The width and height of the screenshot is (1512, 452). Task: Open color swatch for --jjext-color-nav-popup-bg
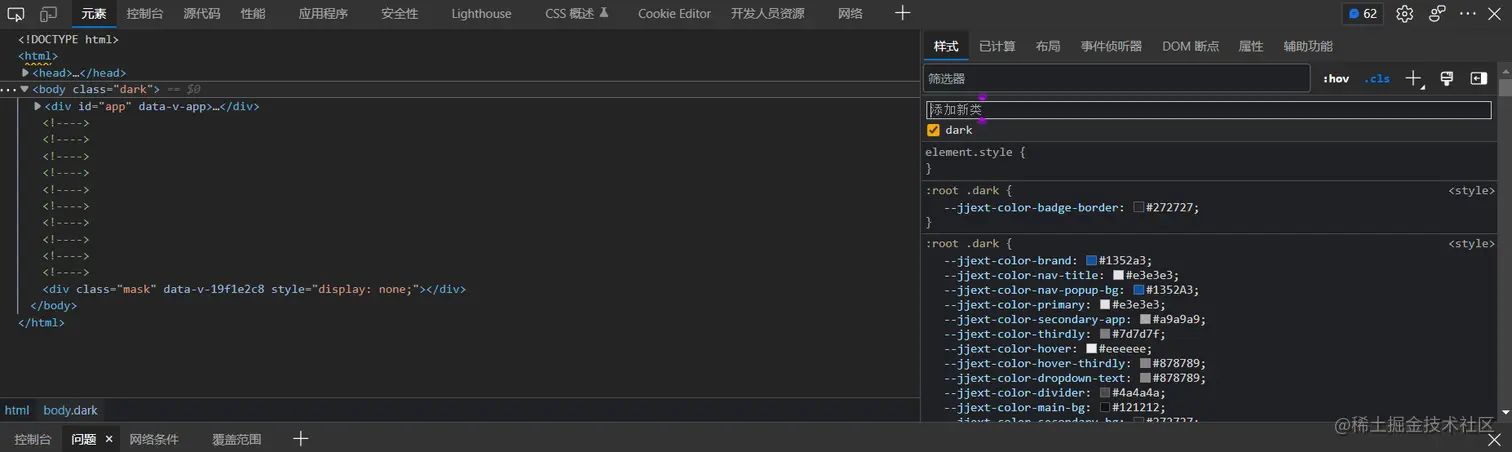pos(1139,290)
